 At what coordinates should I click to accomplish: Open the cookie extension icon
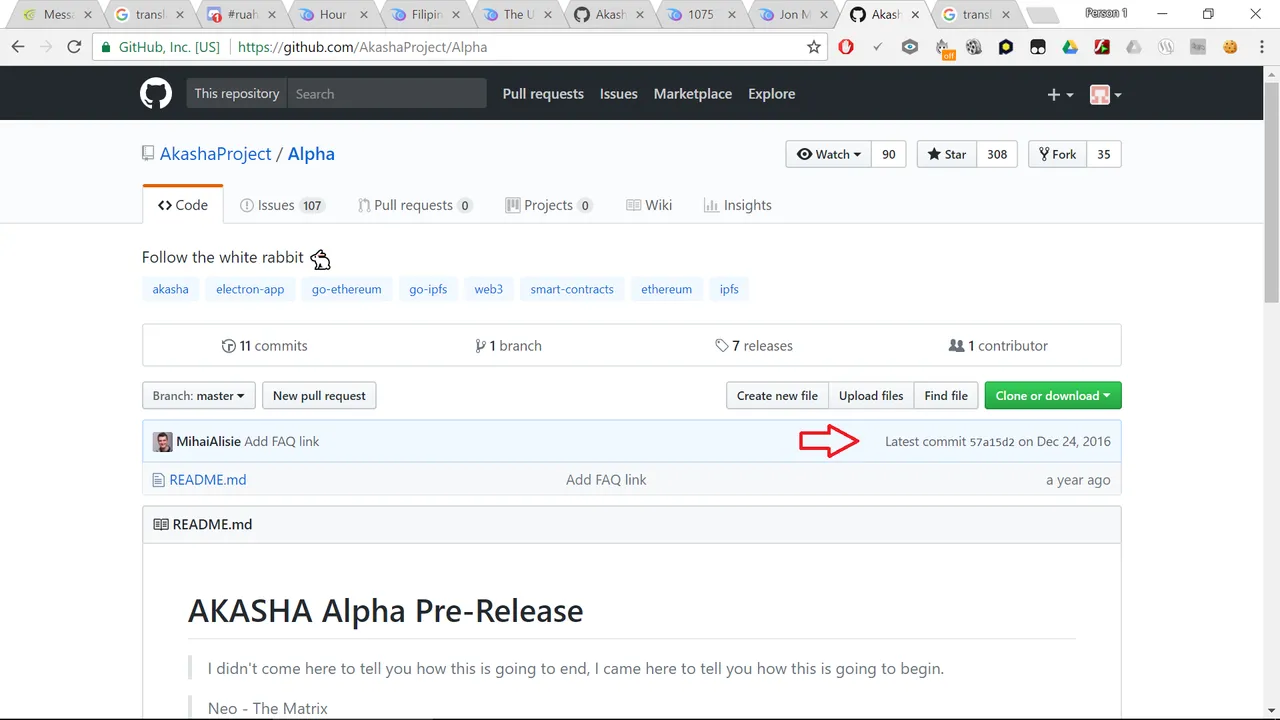click(x=1230, y=47)
